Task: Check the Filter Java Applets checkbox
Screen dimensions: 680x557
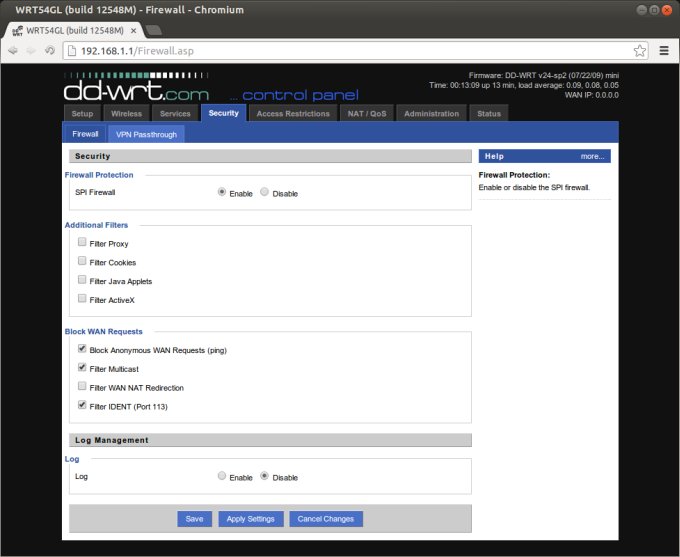Action: 82,279
